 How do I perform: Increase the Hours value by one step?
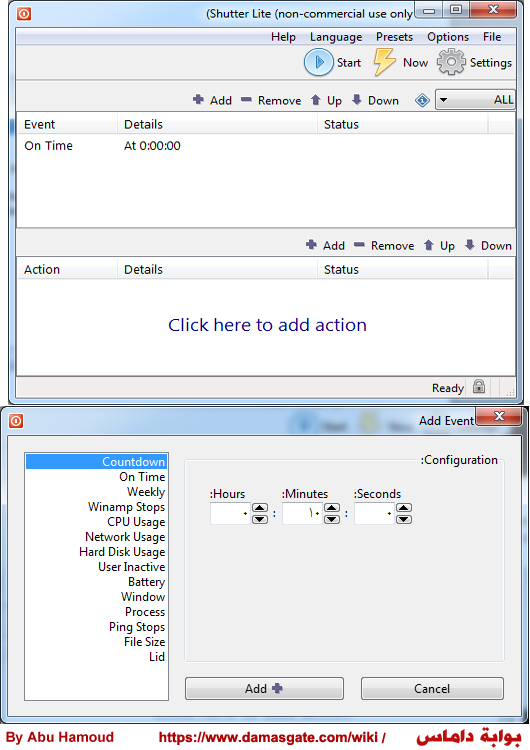(x=260, y=508)
